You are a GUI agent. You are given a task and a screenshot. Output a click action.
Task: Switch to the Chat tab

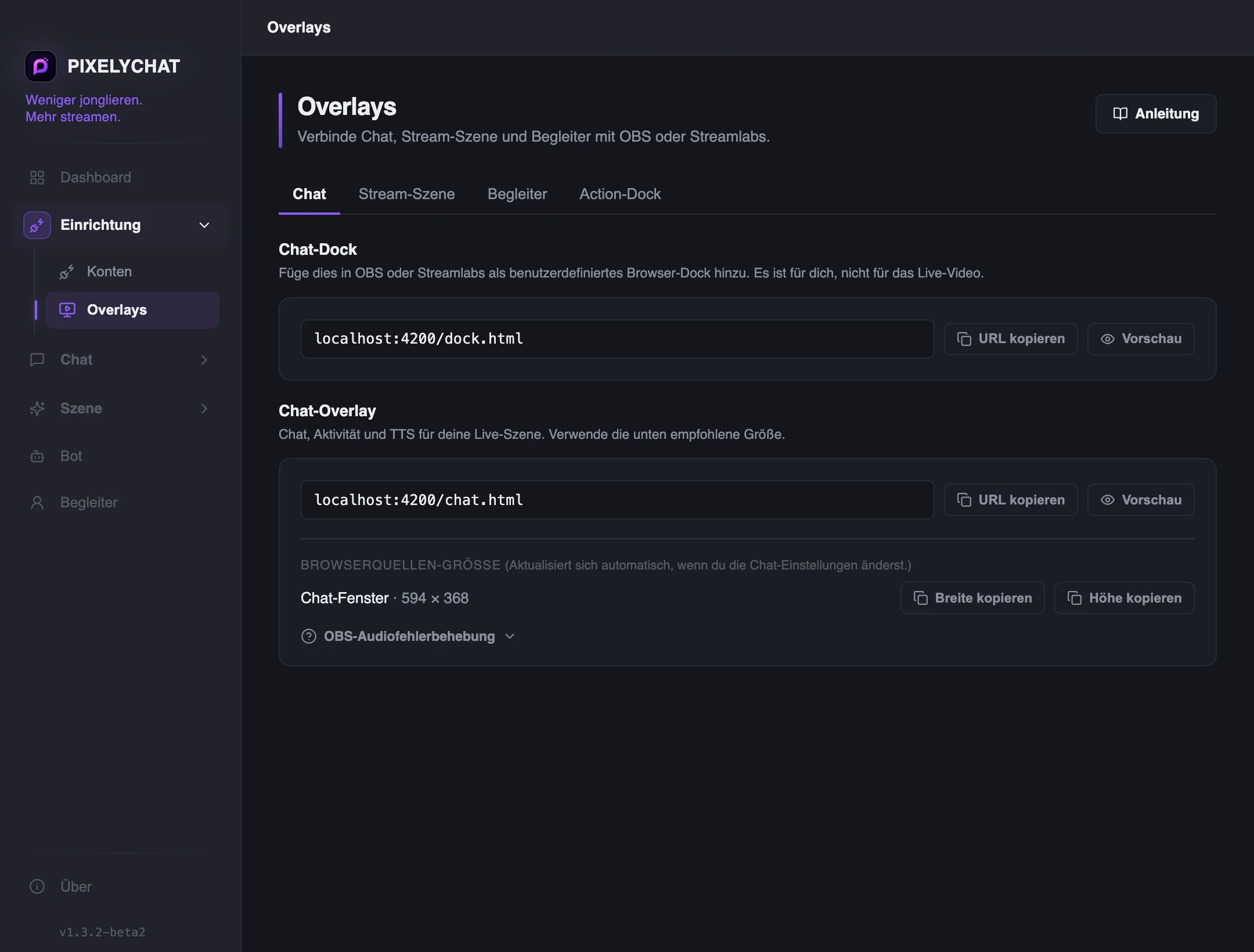pyautogui.click(x=309, y=194)
